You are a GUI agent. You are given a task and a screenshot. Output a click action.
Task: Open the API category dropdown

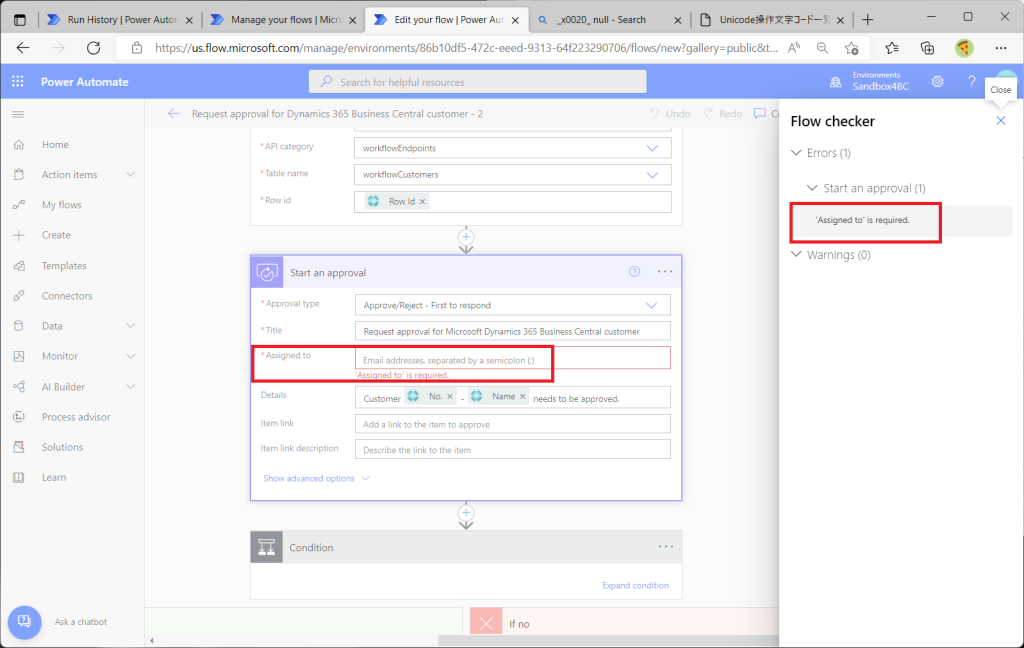tap(652, 148)
